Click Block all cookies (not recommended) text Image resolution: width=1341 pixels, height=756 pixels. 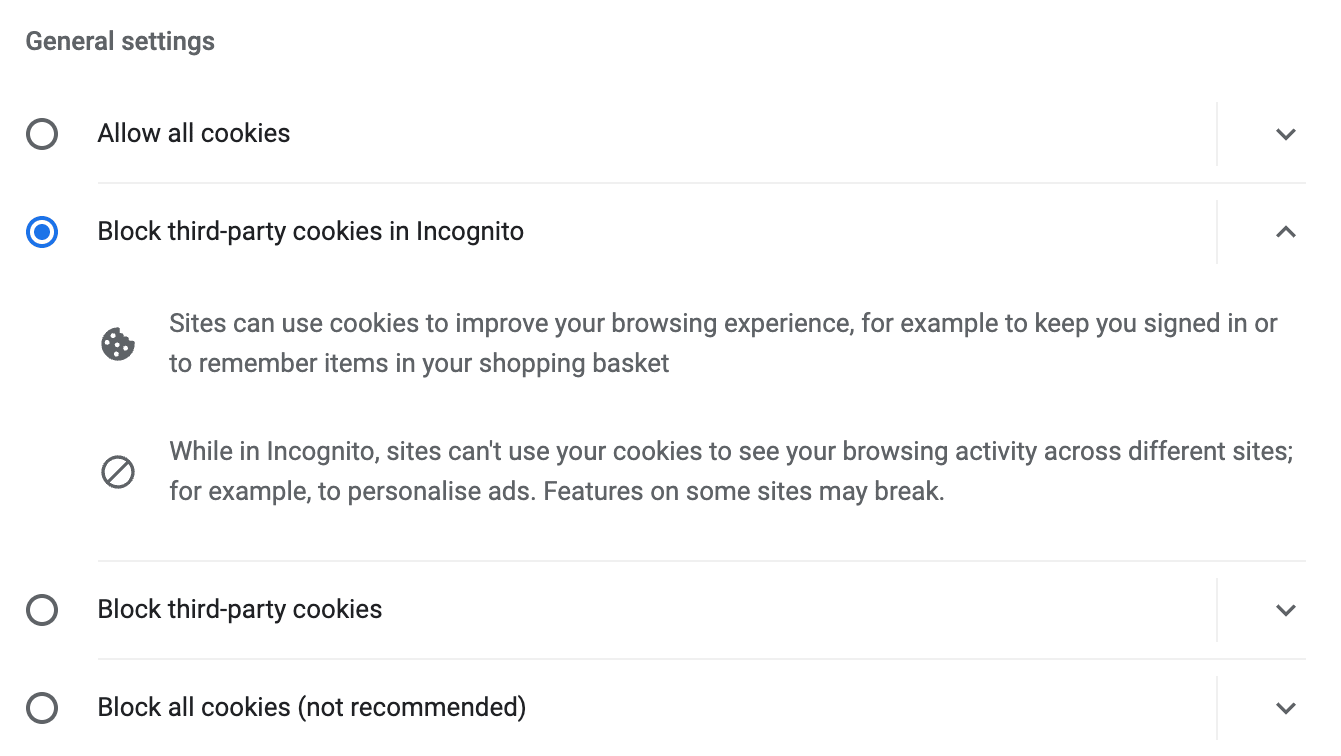point(310,707)
